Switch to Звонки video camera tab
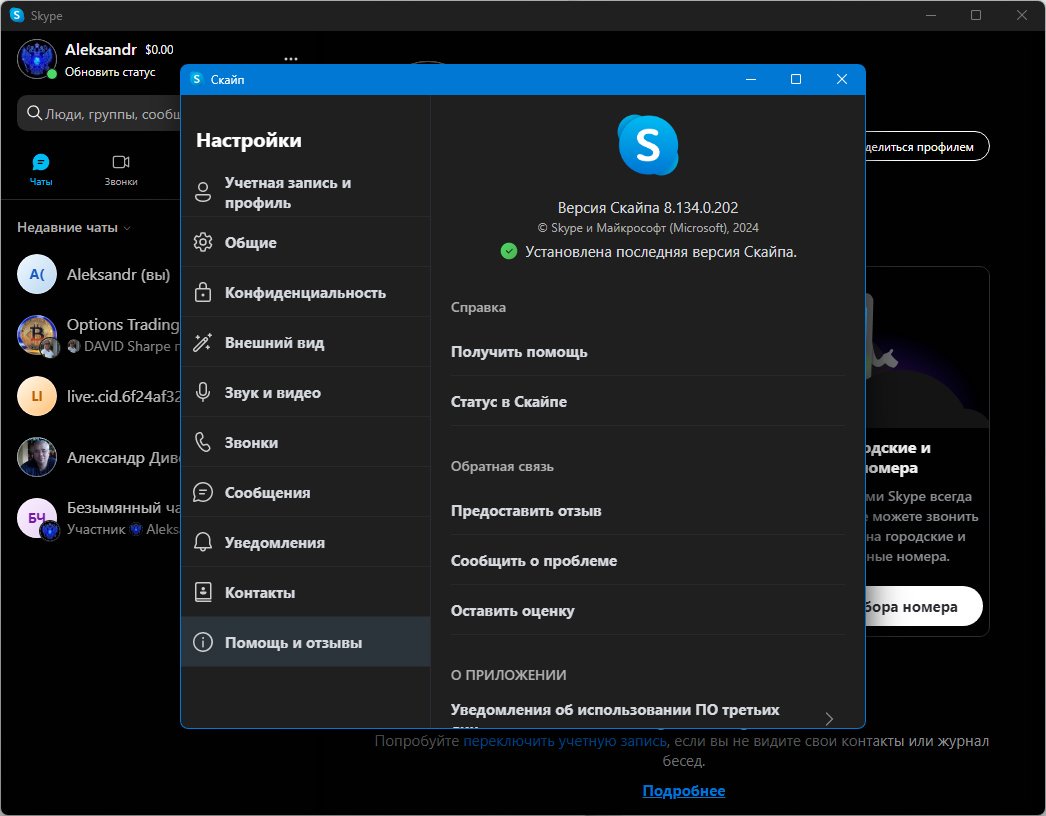Image resolution: width=1046 pixels, height=816 pixels. click(x=121, y=162)
